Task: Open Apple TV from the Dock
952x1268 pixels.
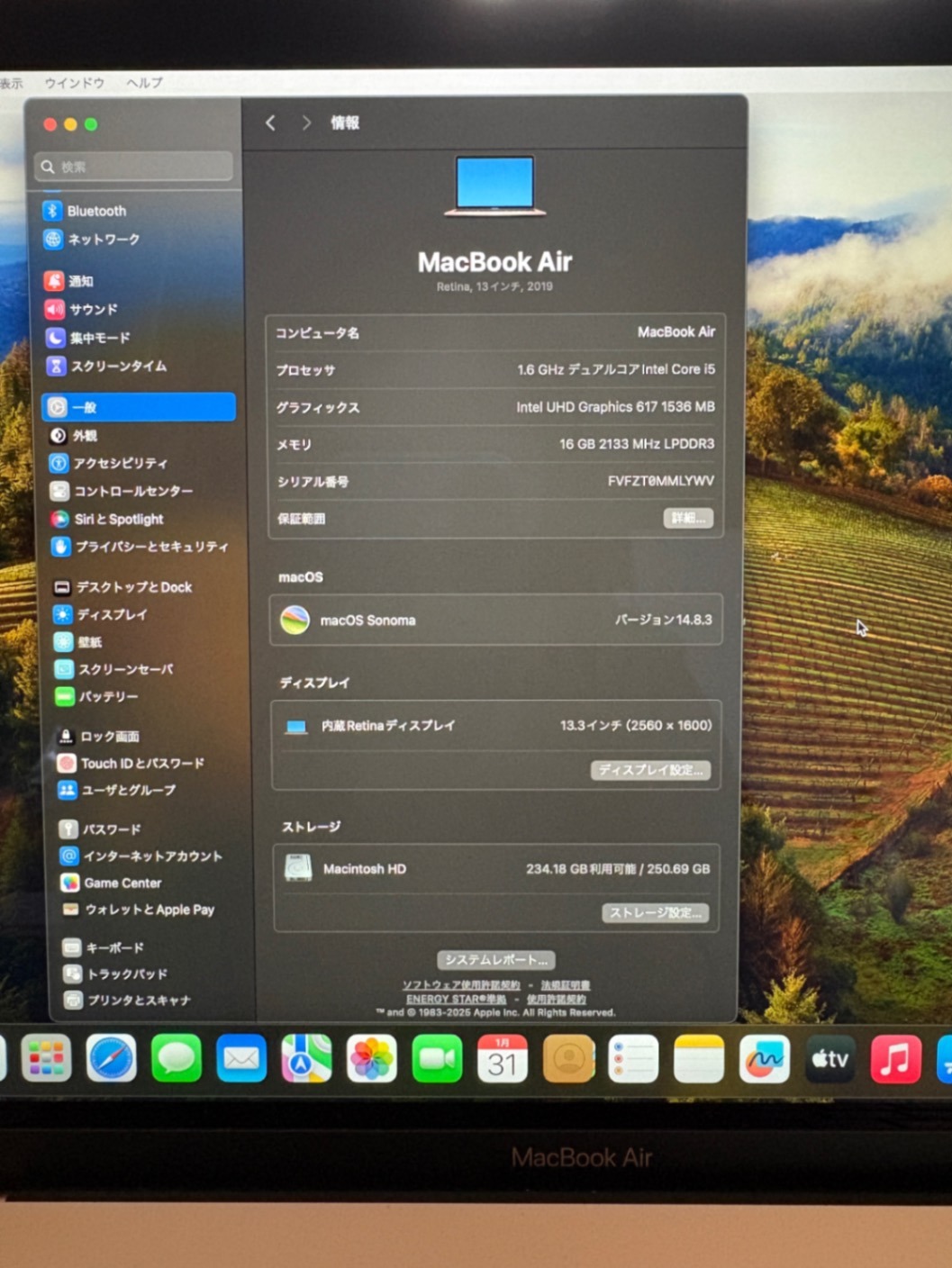Action: pos(830,1058)
